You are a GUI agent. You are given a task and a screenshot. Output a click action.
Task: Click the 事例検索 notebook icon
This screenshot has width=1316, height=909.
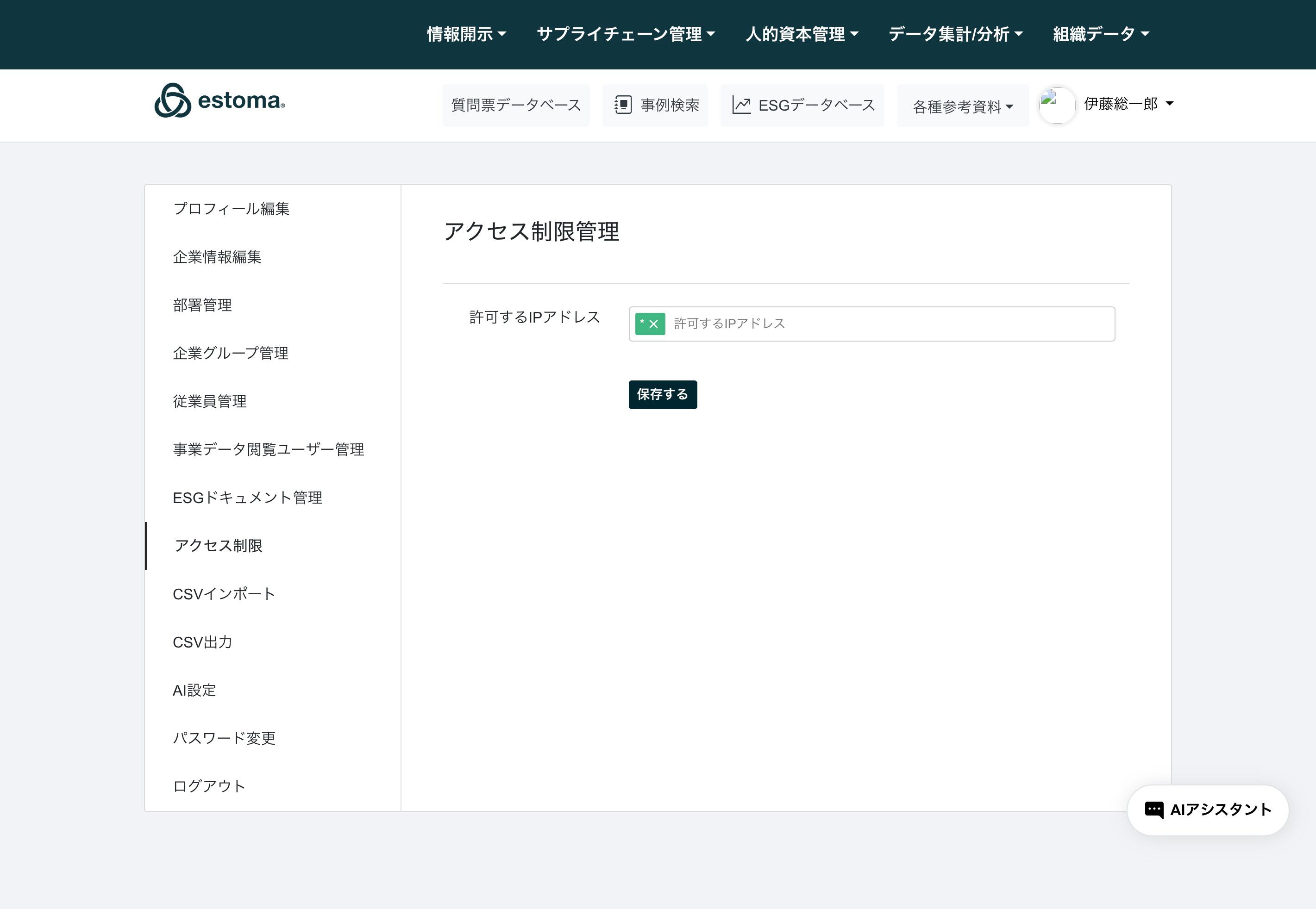point(623,106)
